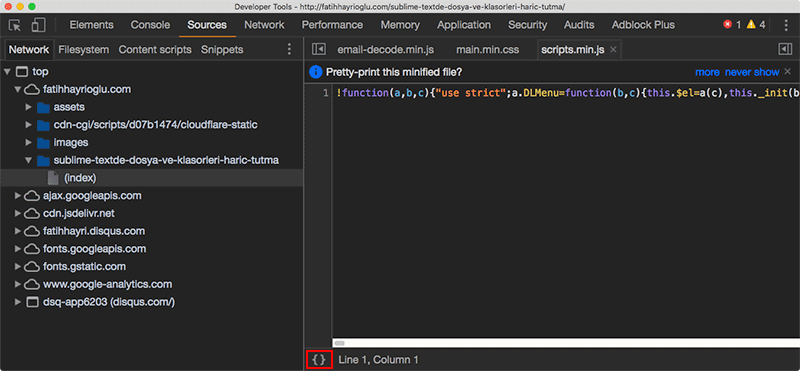The height and width of the screenshot is (371, 800).
Task: Expand the www.google-analytics.com node
Action: point(18,284)
